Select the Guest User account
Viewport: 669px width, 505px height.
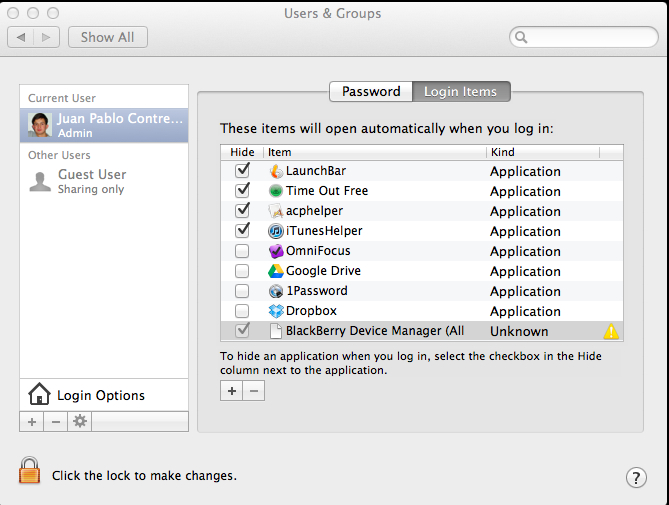pyautogui.click(x=104, y=182)
